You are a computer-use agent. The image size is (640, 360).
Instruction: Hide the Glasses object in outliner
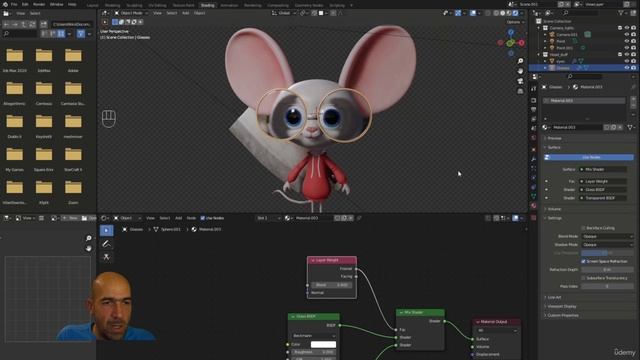pyautogui.click(x=627, y=68)
